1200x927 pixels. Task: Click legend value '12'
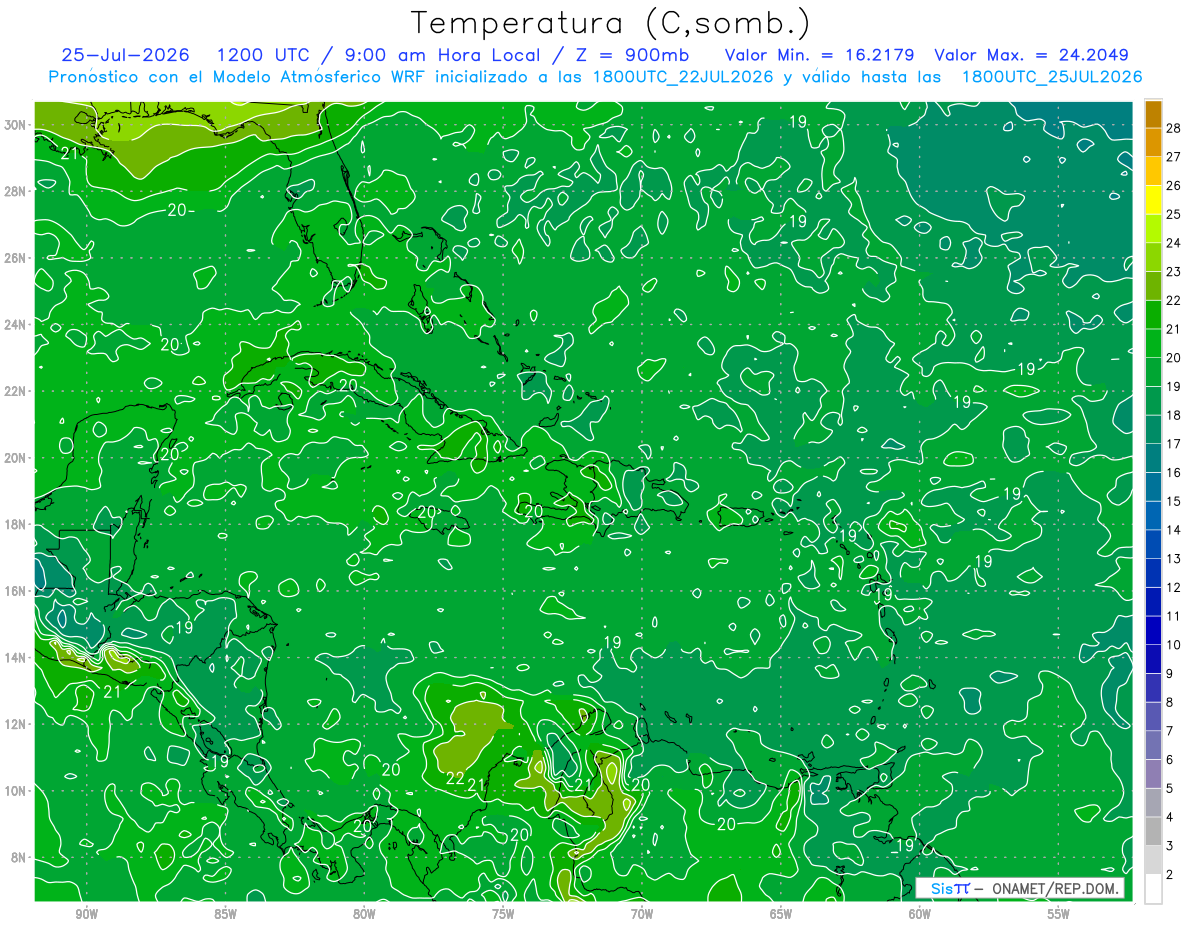click(x=1173, y=587)
